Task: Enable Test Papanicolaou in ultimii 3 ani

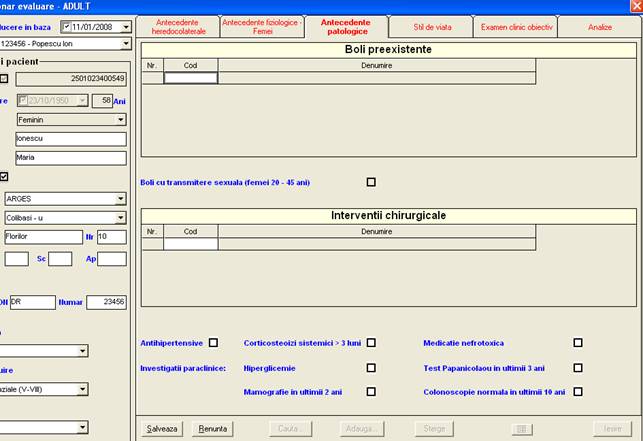Action: click(578, 367)
